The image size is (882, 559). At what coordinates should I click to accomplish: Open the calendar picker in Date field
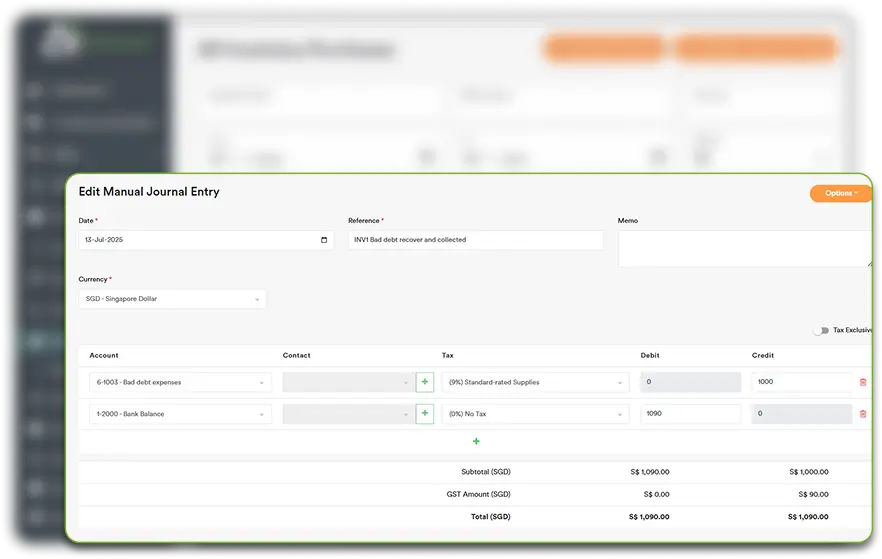tap(323, 240)
